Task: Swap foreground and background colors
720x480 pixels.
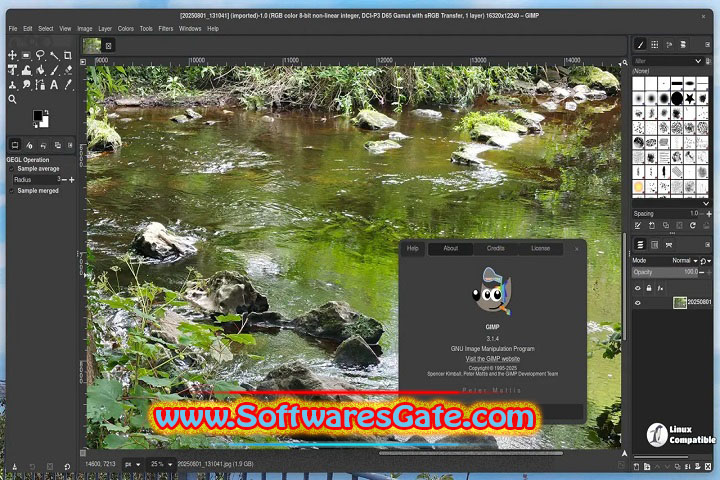Action: tap(46, 112)
